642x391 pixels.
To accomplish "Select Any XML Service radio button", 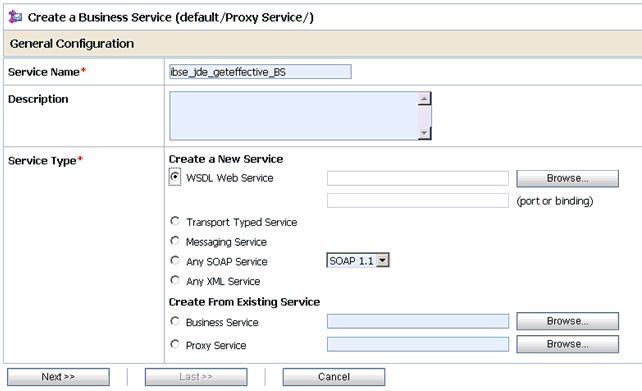I will point(175,280).
